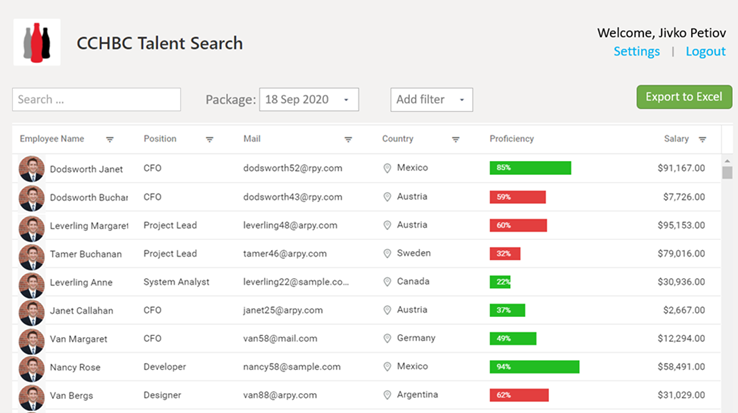Click the CCHBC Talent Search title
Image resolution: width=738 pixels, height=413 pixels.
[x=160, y=43]
